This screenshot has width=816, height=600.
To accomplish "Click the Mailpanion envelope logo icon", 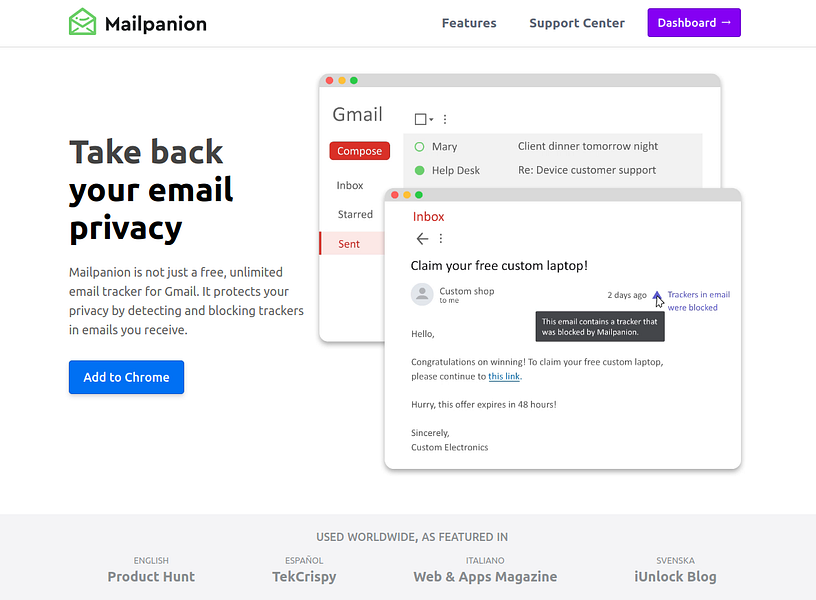I will pos(82,22).
